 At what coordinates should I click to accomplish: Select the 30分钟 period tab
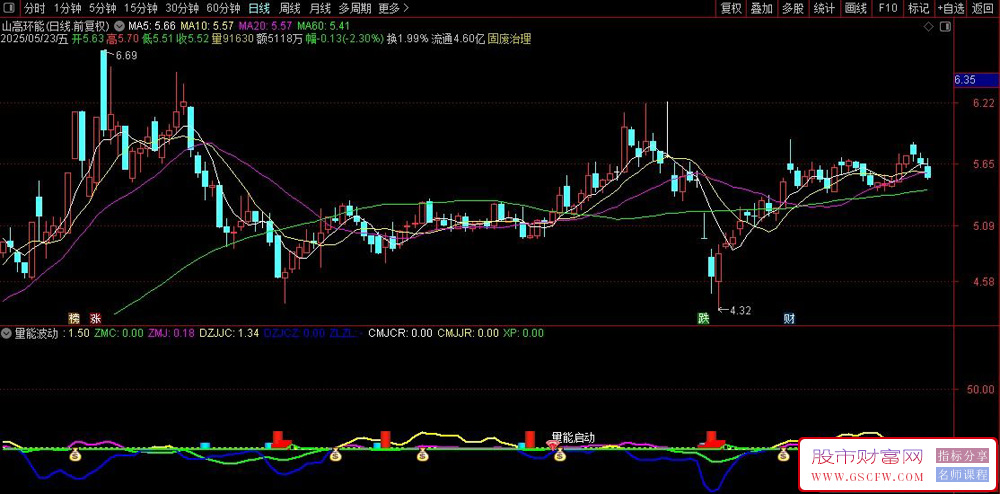[182, 8]
